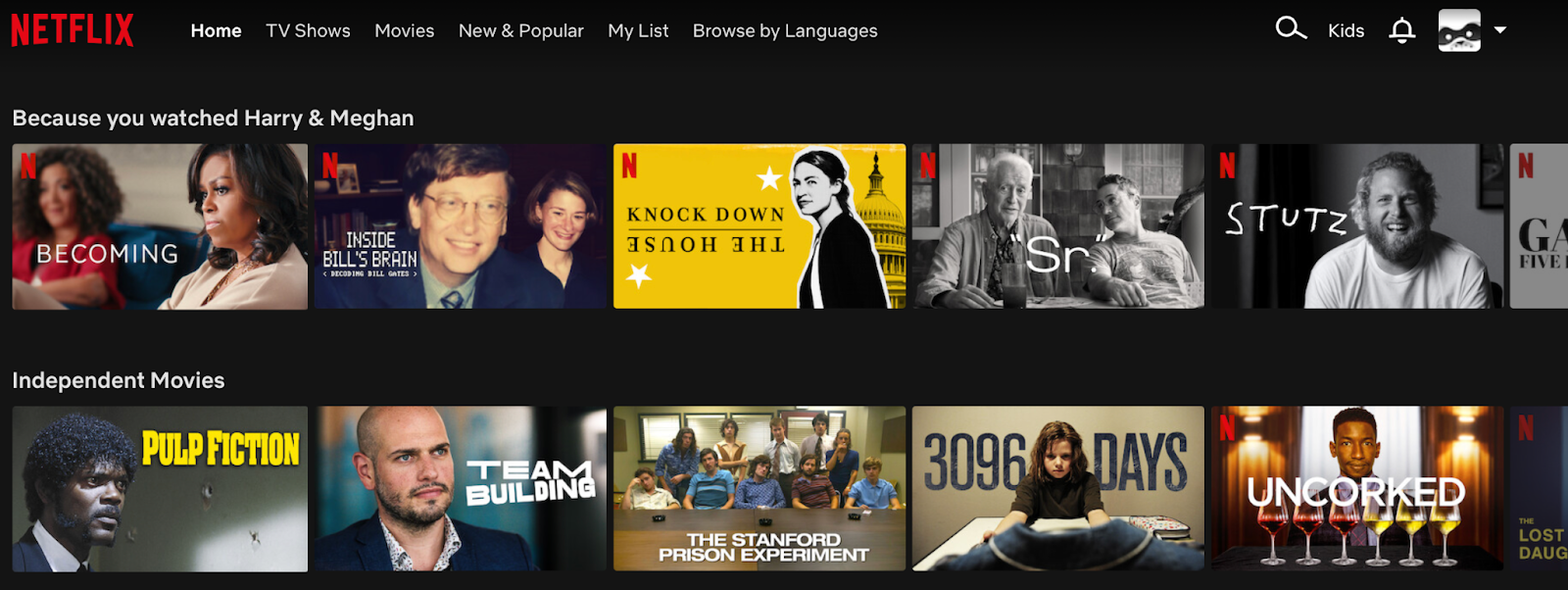Go to the Home tab

(216, 30)
